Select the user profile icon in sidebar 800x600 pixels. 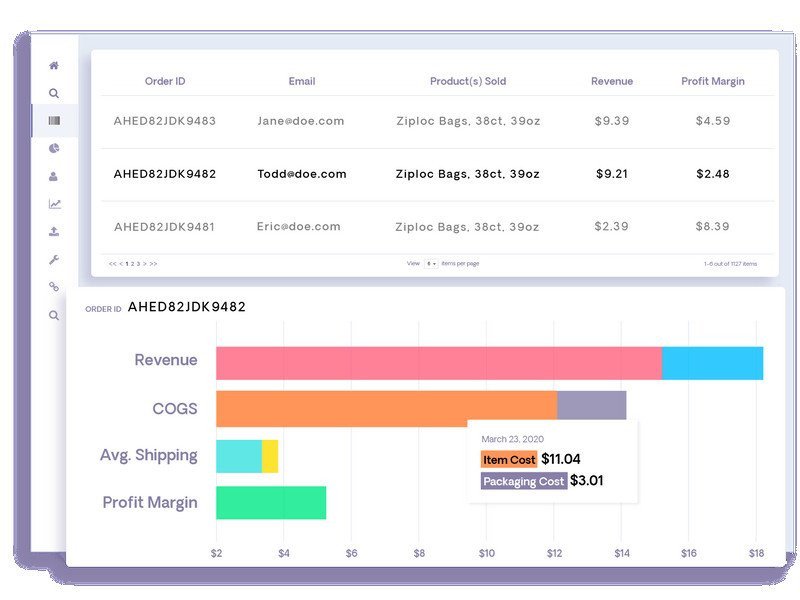pos(54,176)
